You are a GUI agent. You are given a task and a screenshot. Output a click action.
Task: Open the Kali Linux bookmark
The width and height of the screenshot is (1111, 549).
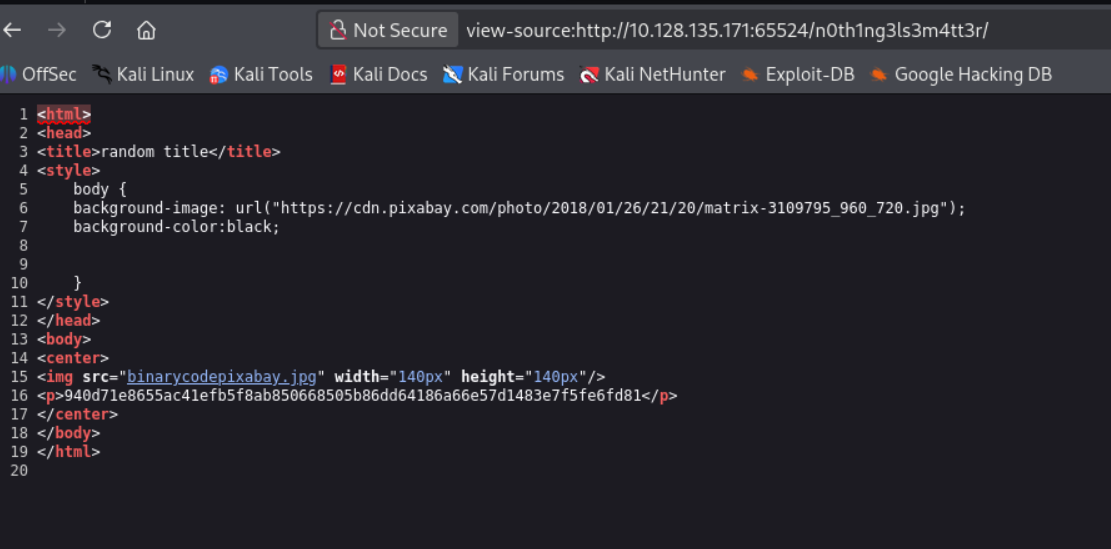142,74
